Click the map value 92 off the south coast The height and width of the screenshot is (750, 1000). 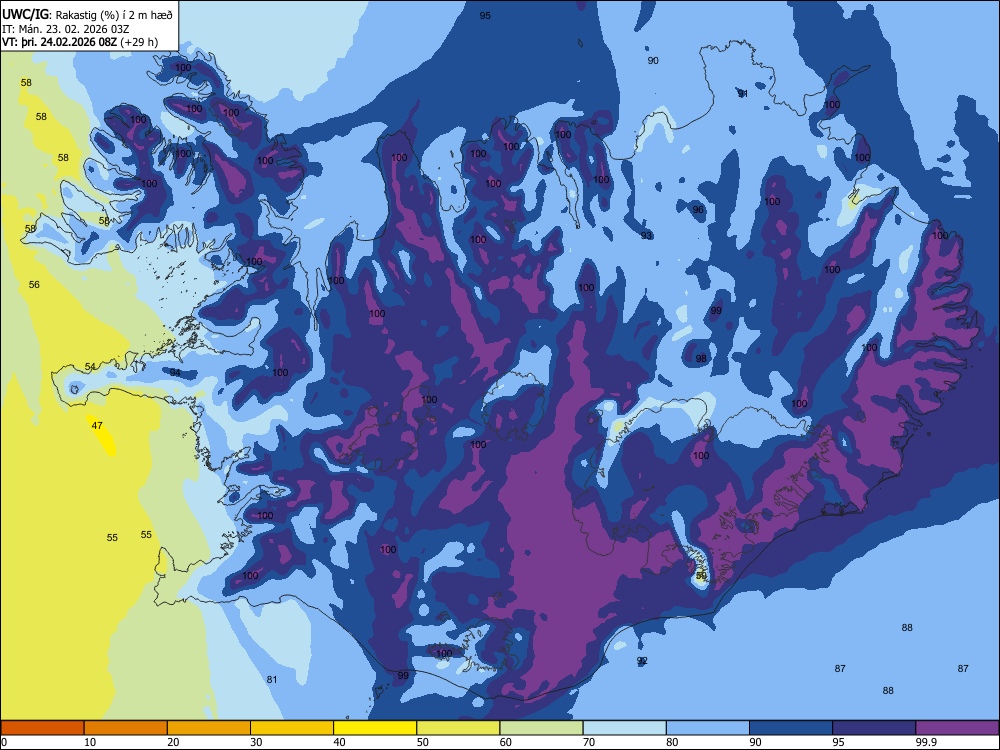point(642,661)
